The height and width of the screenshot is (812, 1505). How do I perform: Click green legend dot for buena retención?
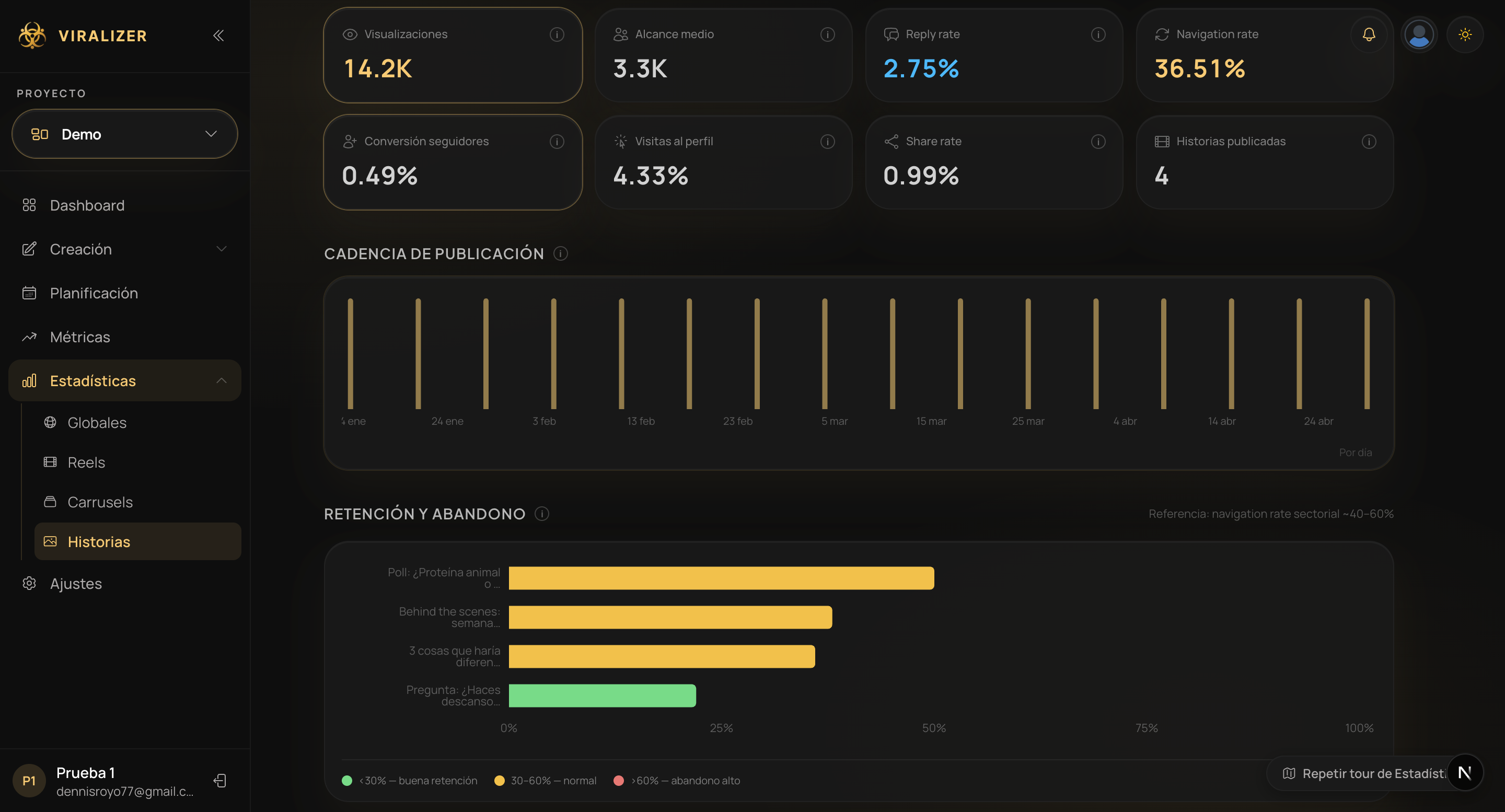pyautogui.click(x=346, y=781)
